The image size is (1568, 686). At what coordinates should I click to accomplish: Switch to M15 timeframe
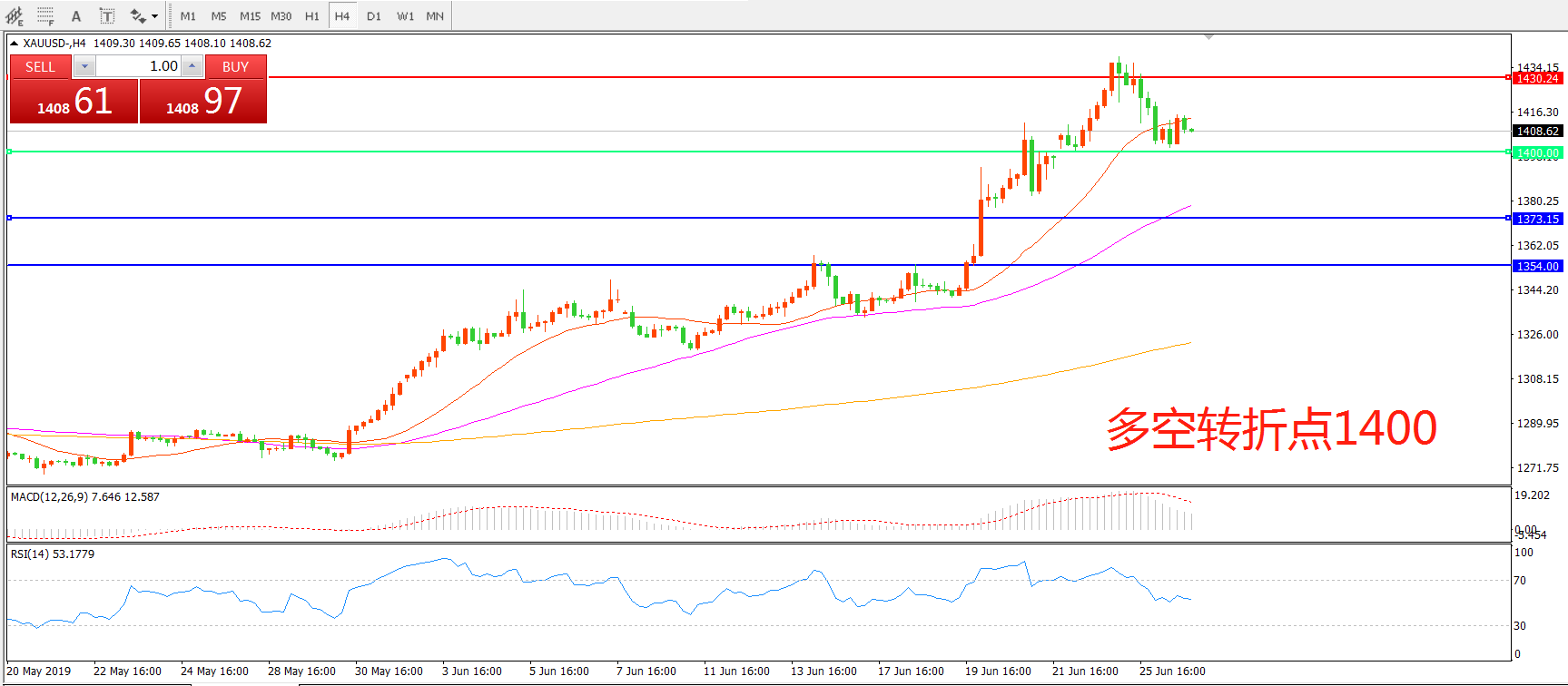250,15
